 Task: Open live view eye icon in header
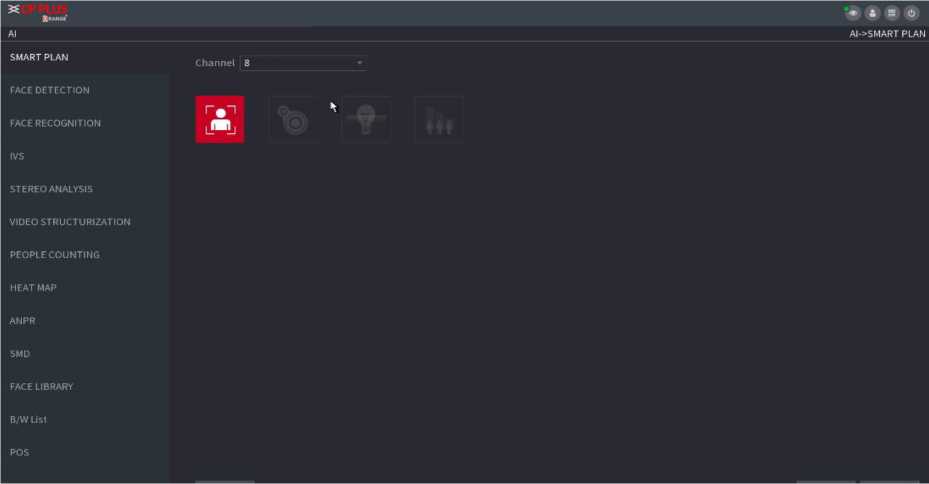point(853,13)
